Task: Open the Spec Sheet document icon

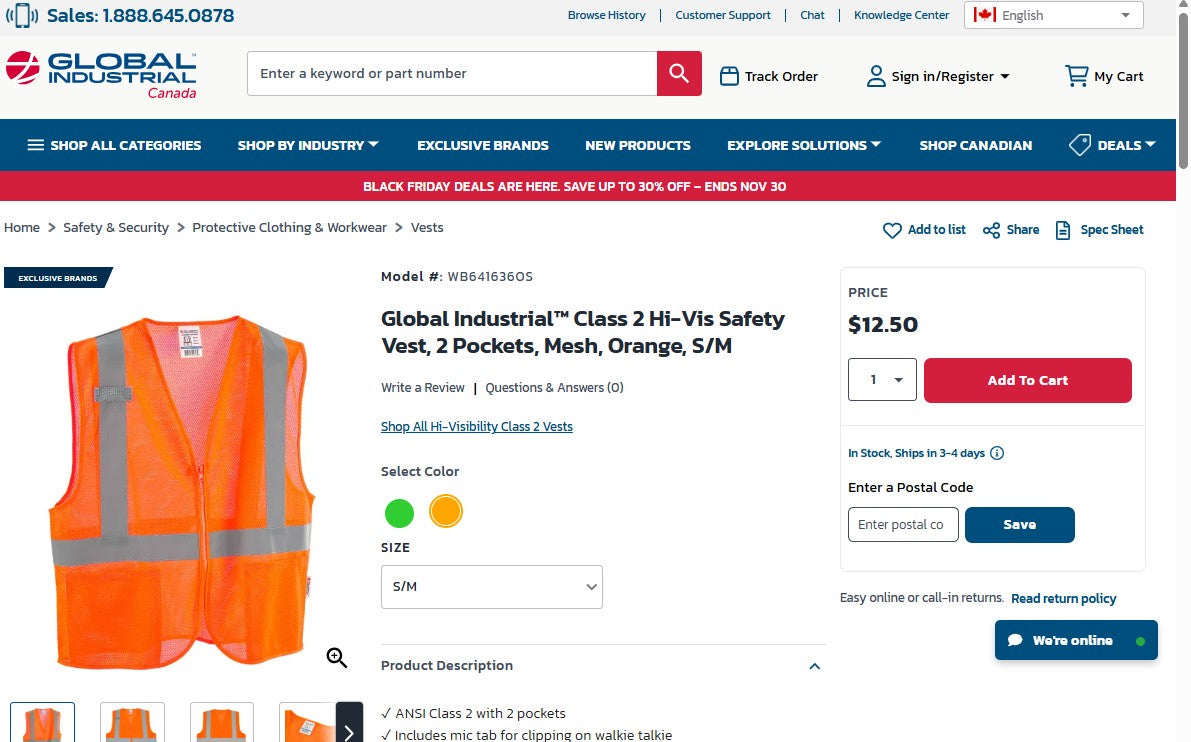Action: [x=1062, y=229]
